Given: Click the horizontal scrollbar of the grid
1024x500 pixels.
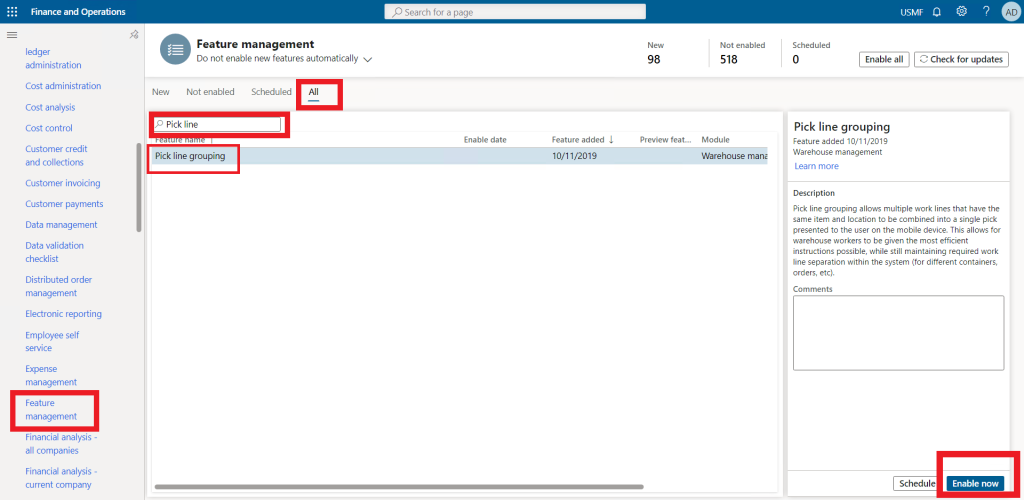Looking at the screenshot, I should coord(399,486).
